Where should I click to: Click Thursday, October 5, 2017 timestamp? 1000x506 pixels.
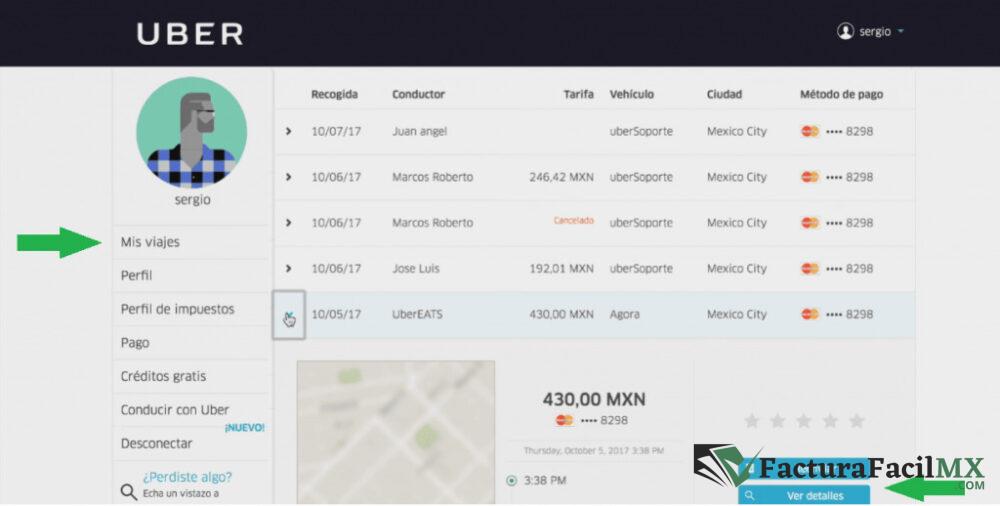pos(594,450)
